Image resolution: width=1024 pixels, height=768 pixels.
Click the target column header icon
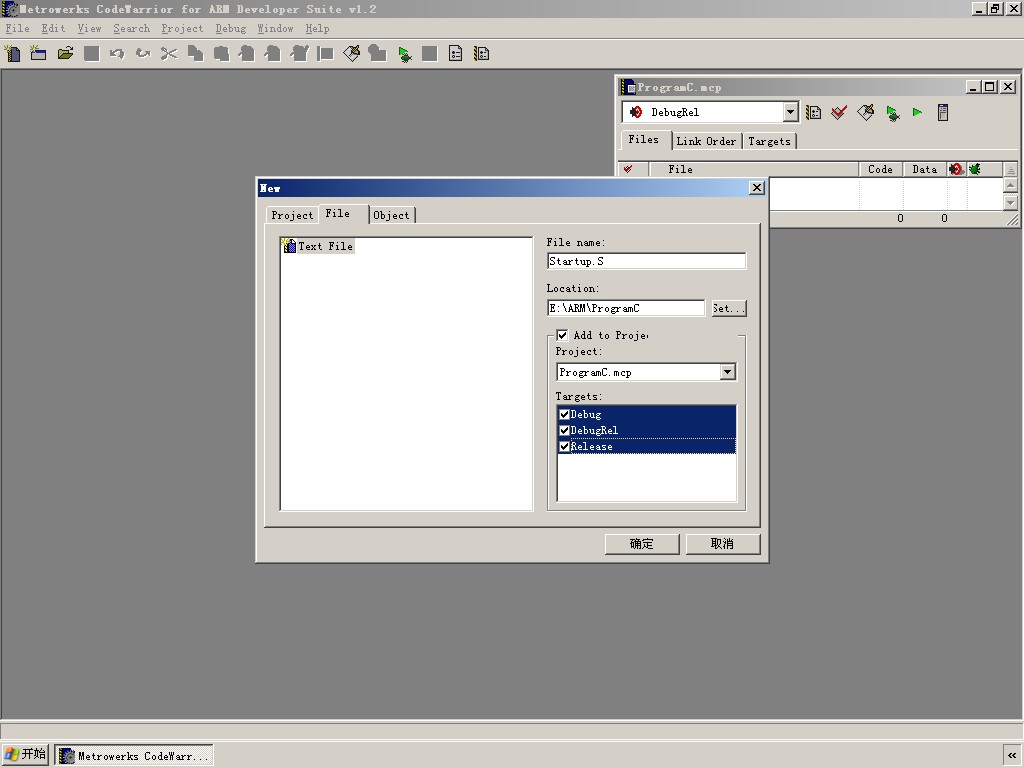[956, 169]
